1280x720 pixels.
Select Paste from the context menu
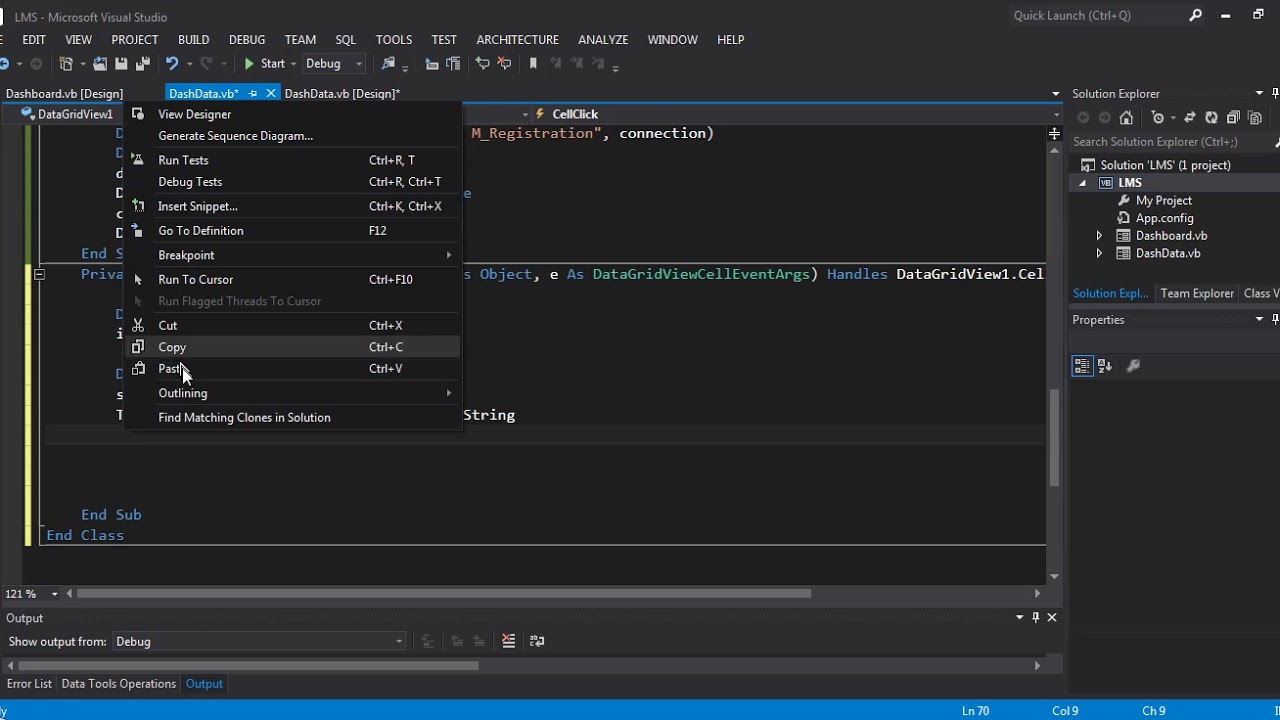(292, 369)
